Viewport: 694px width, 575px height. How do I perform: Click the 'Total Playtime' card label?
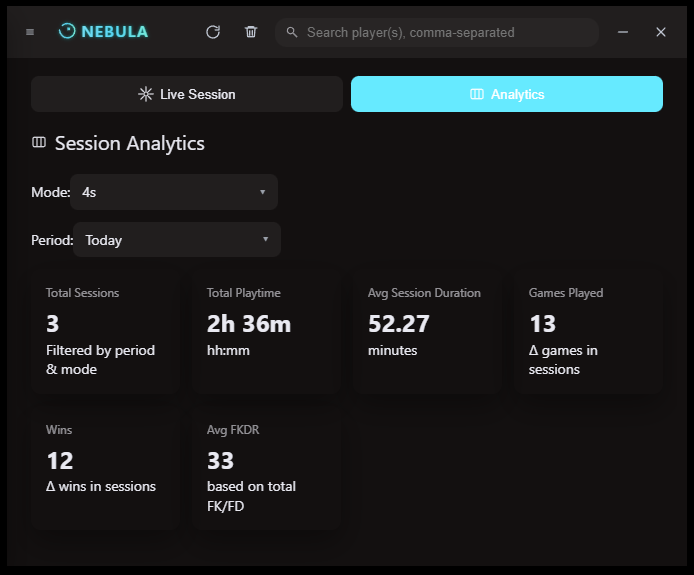pyautogui.click(x=243, y=293)
